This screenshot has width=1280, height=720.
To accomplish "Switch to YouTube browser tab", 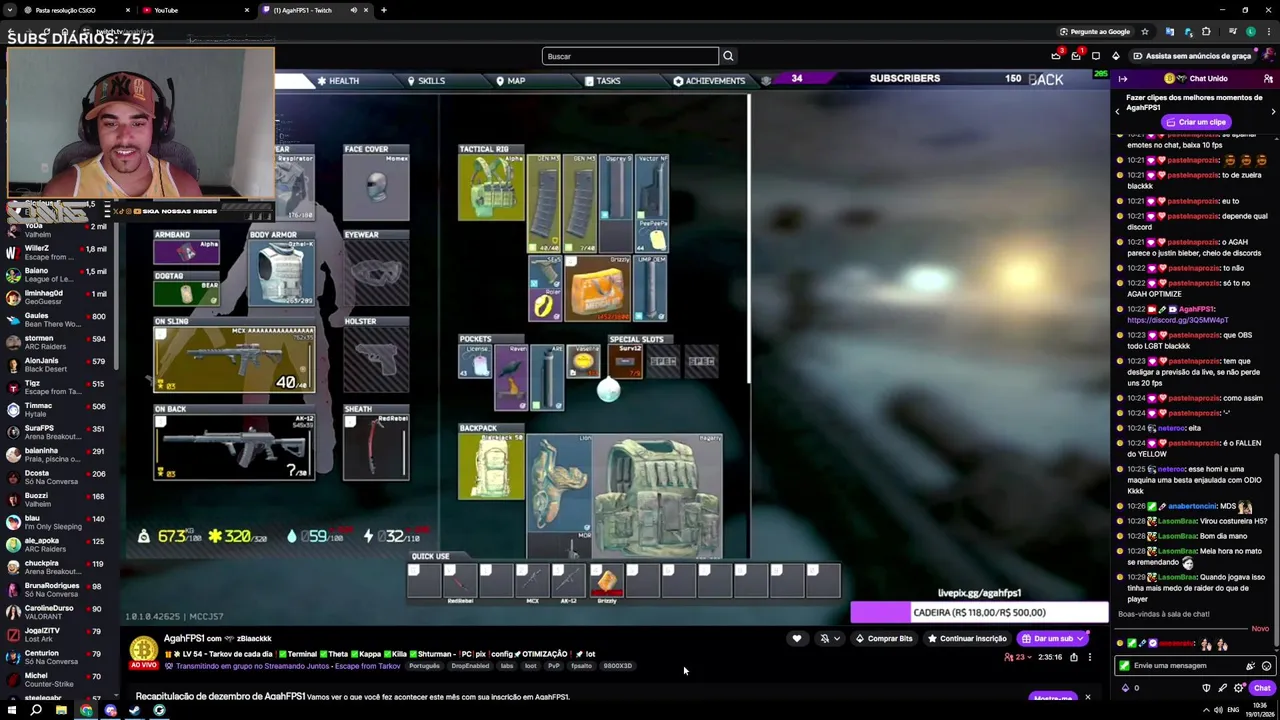I will [195, 10].
